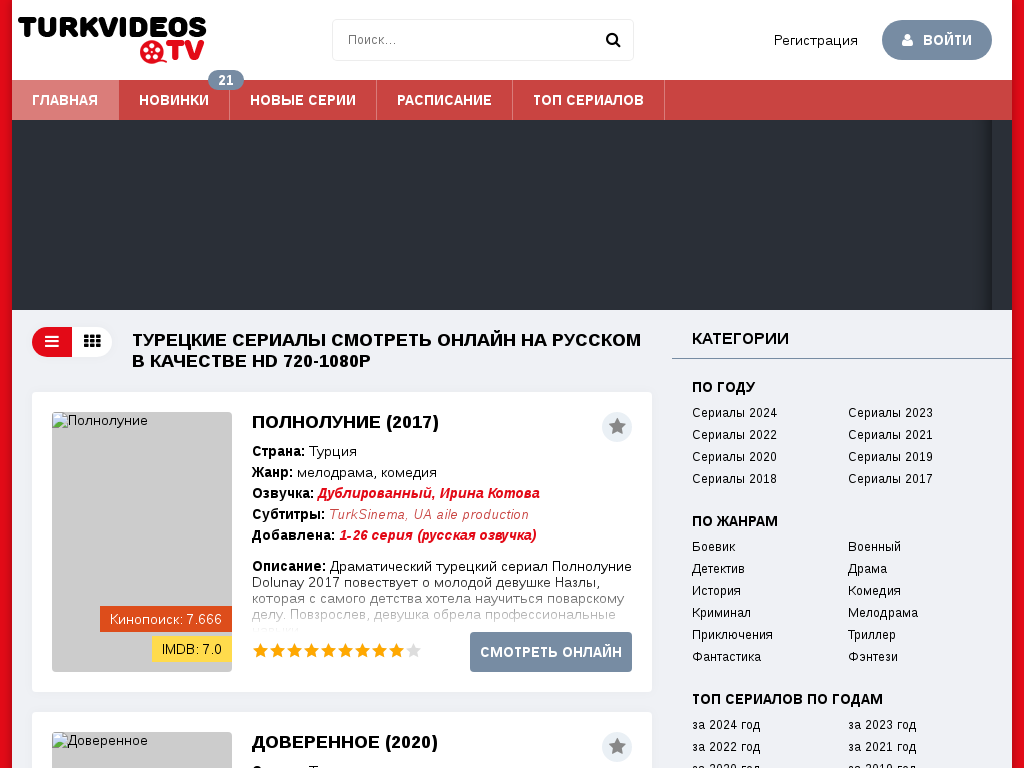Open the Расписание page
Image resolution: width=1024 pixels, height=768 pixels.
coord(445,100)
